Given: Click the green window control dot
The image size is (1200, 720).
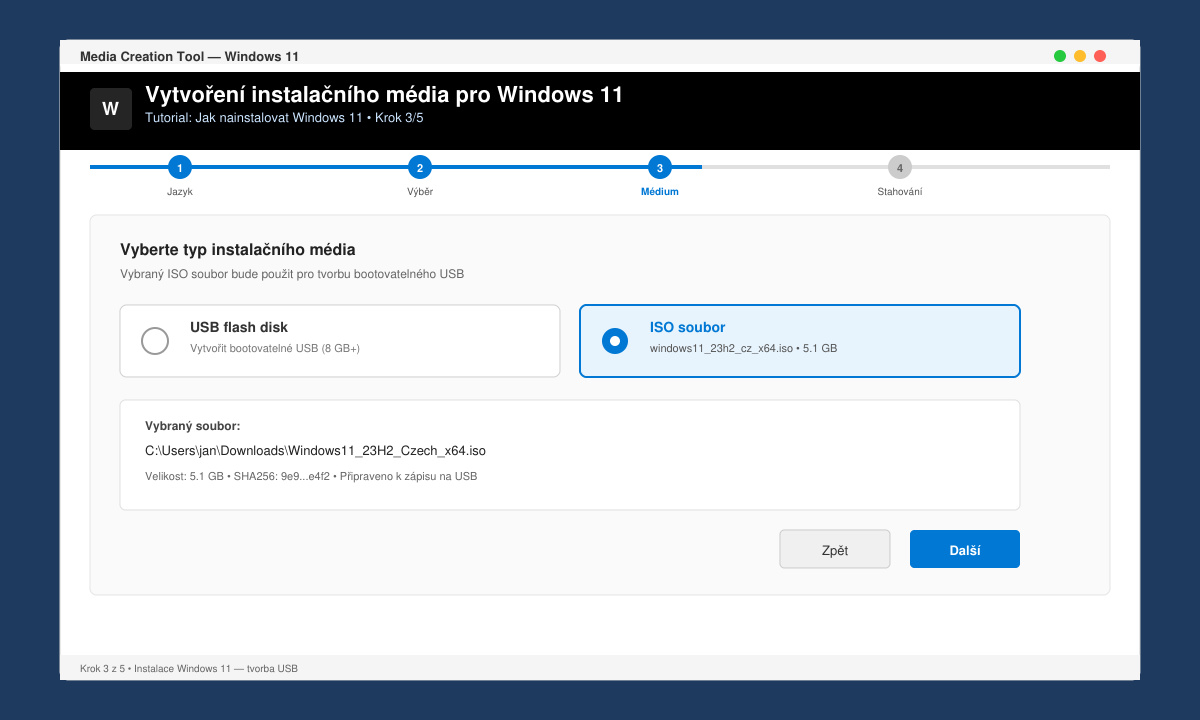Looking at the screenshot, I should click(1060, 56).
